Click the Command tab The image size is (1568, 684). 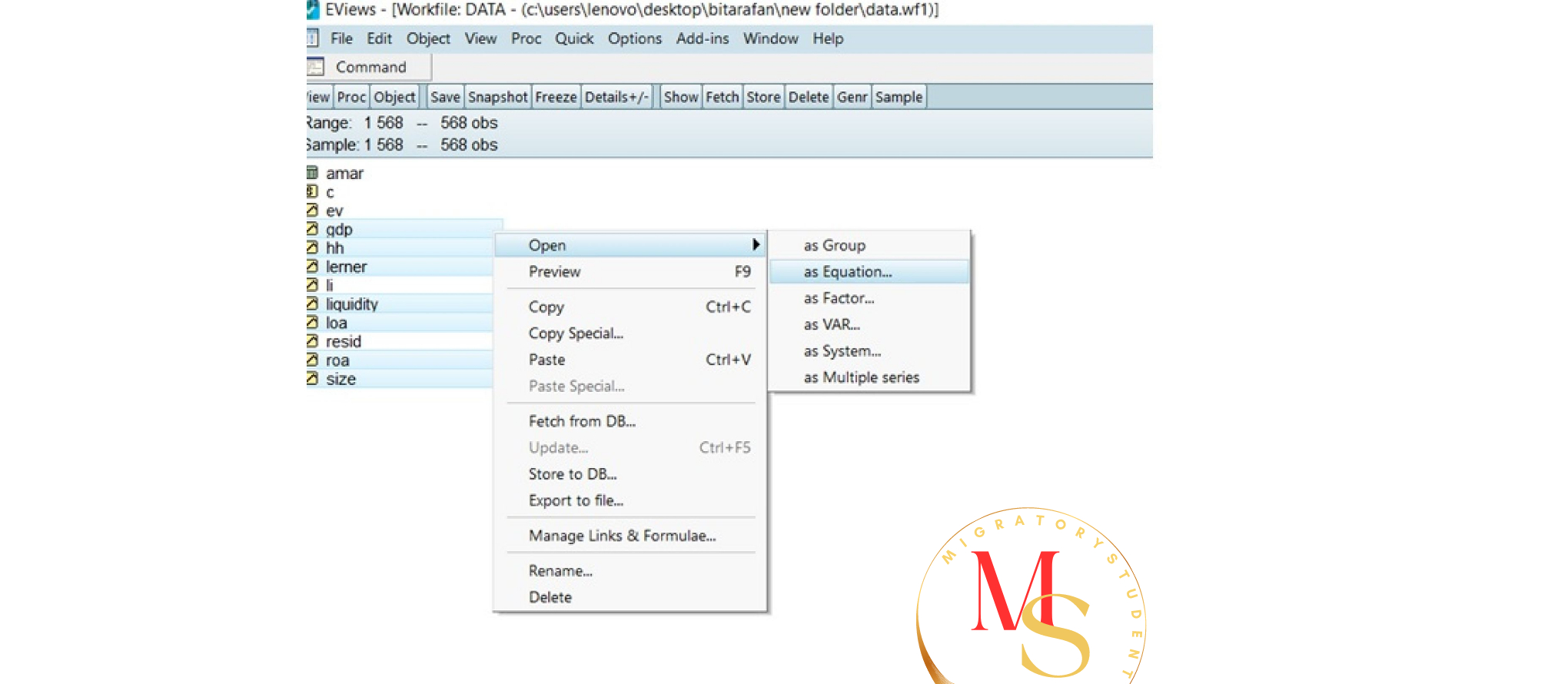pos(370,67)
